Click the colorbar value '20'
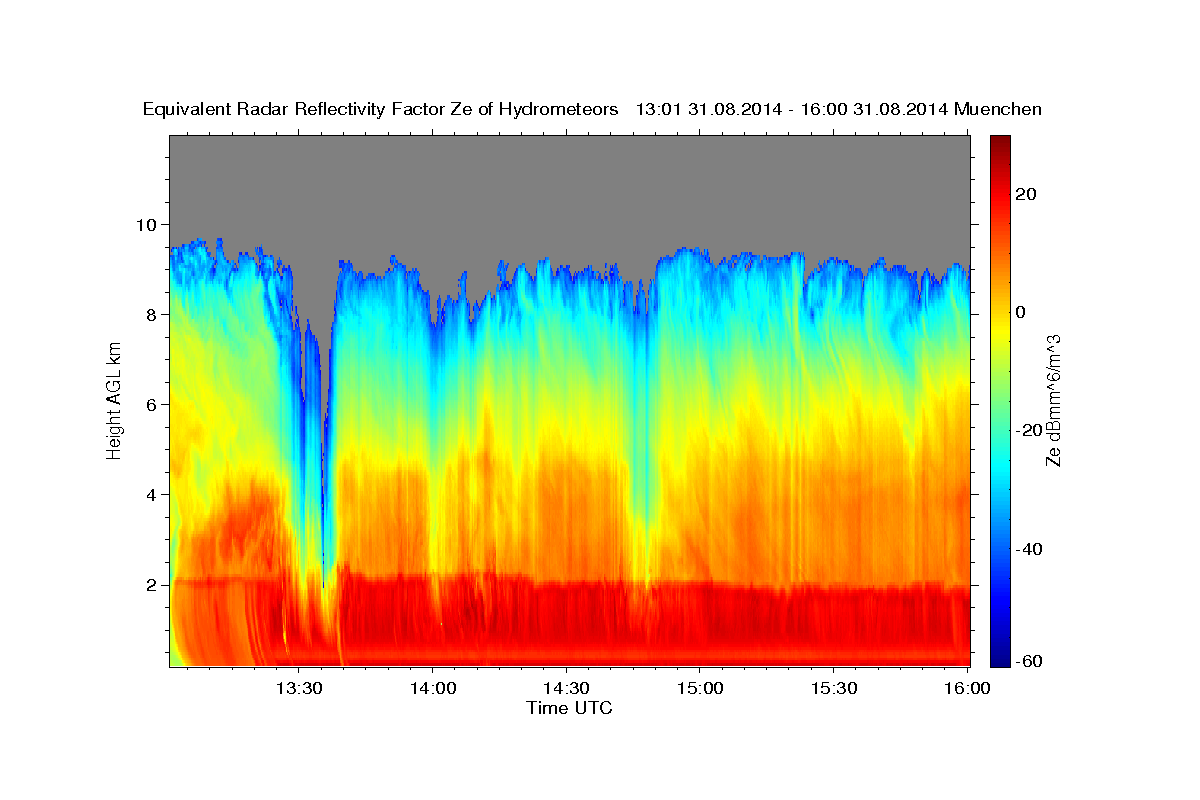Viewport: 1200px width, 800px height. pos(1027,194)
